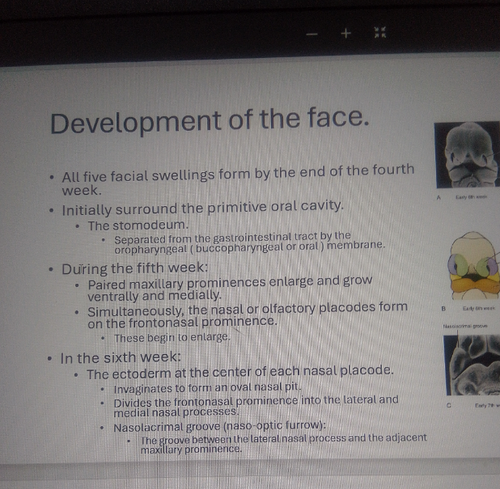Image resolution: width=500 pixels, height=489 pixels.
Task: Click text 'All five facial swellings form'
Action: coord(156,176)
